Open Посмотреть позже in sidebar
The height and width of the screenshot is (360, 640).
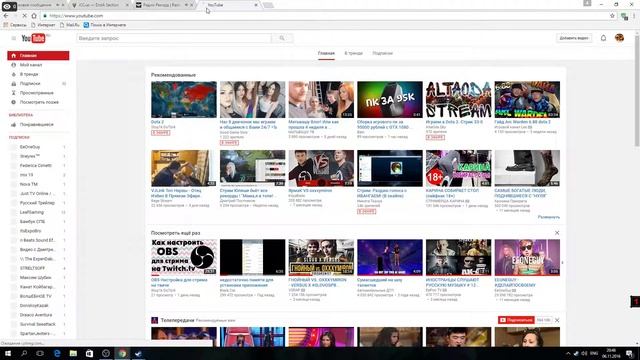pos(38,102)
